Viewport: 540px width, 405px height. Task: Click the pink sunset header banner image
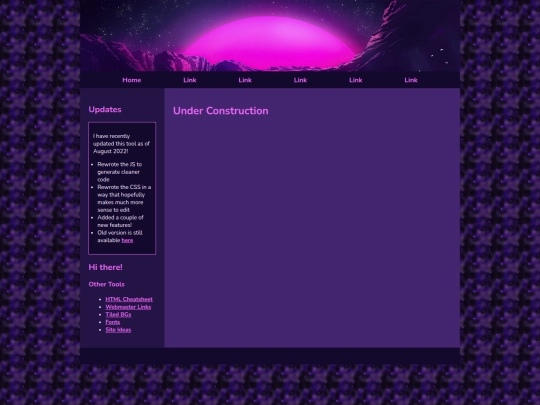click(x=270, y=35)
